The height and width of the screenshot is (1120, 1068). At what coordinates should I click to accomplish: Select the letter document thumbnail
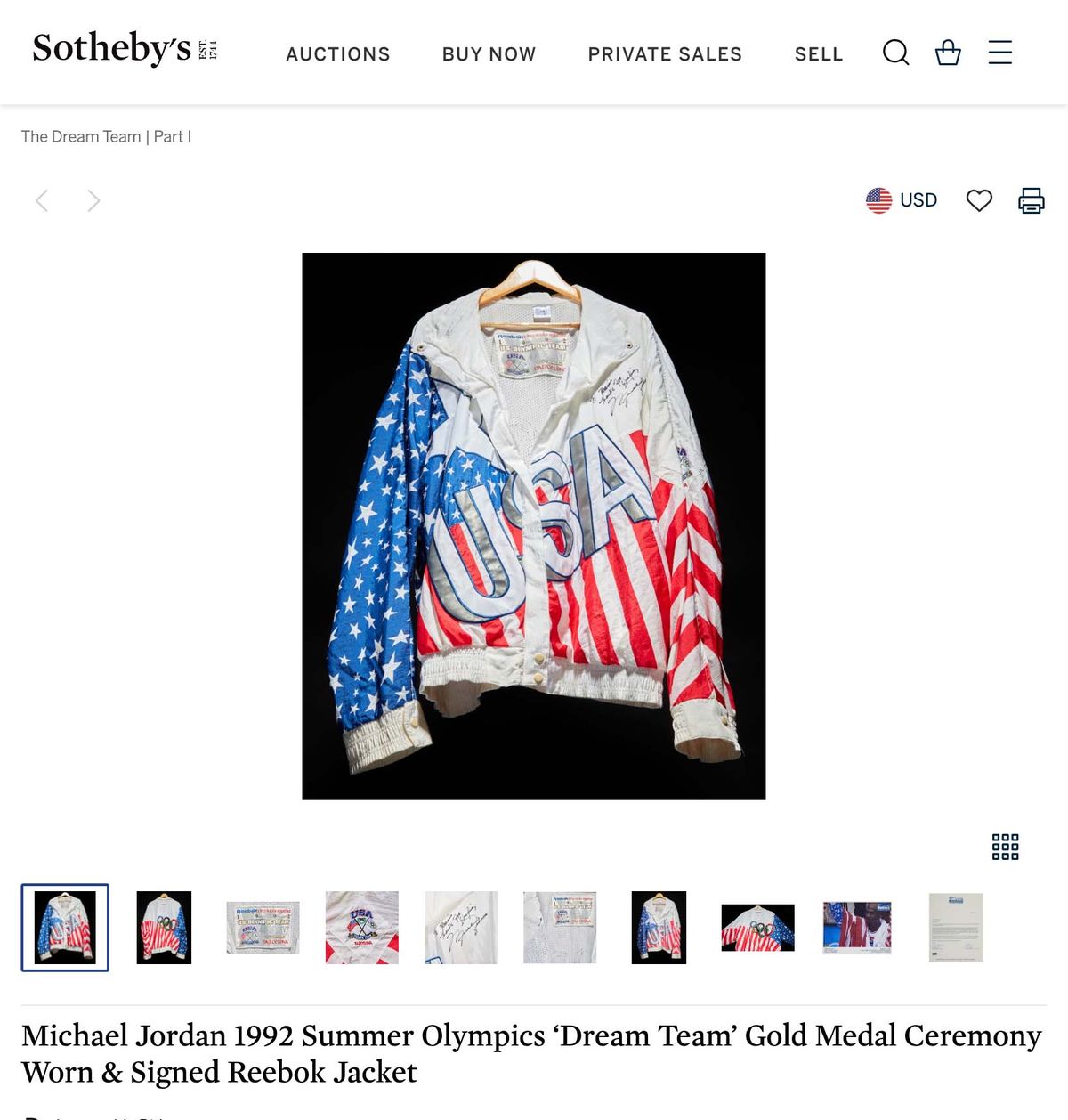coord(956,928)
